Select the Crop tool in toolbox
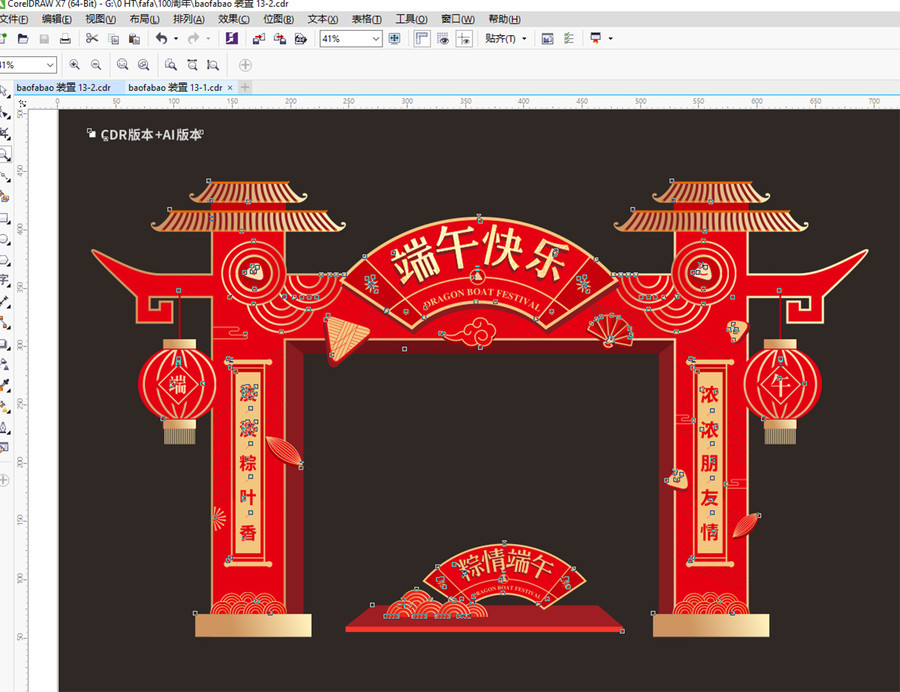This screenshot has height=692, width=900. [x=5, y=134]
